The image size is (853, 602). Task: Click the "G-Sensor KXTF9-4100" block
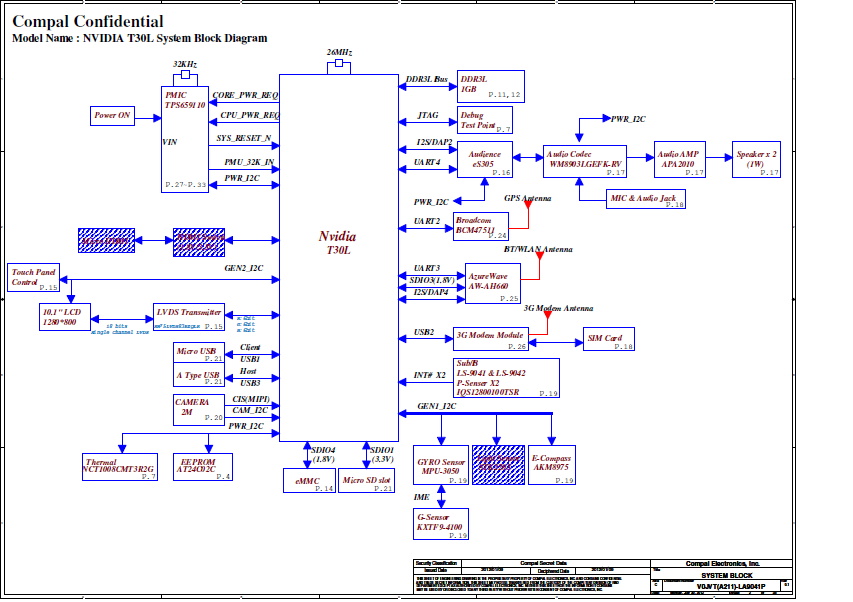(441, 524)
